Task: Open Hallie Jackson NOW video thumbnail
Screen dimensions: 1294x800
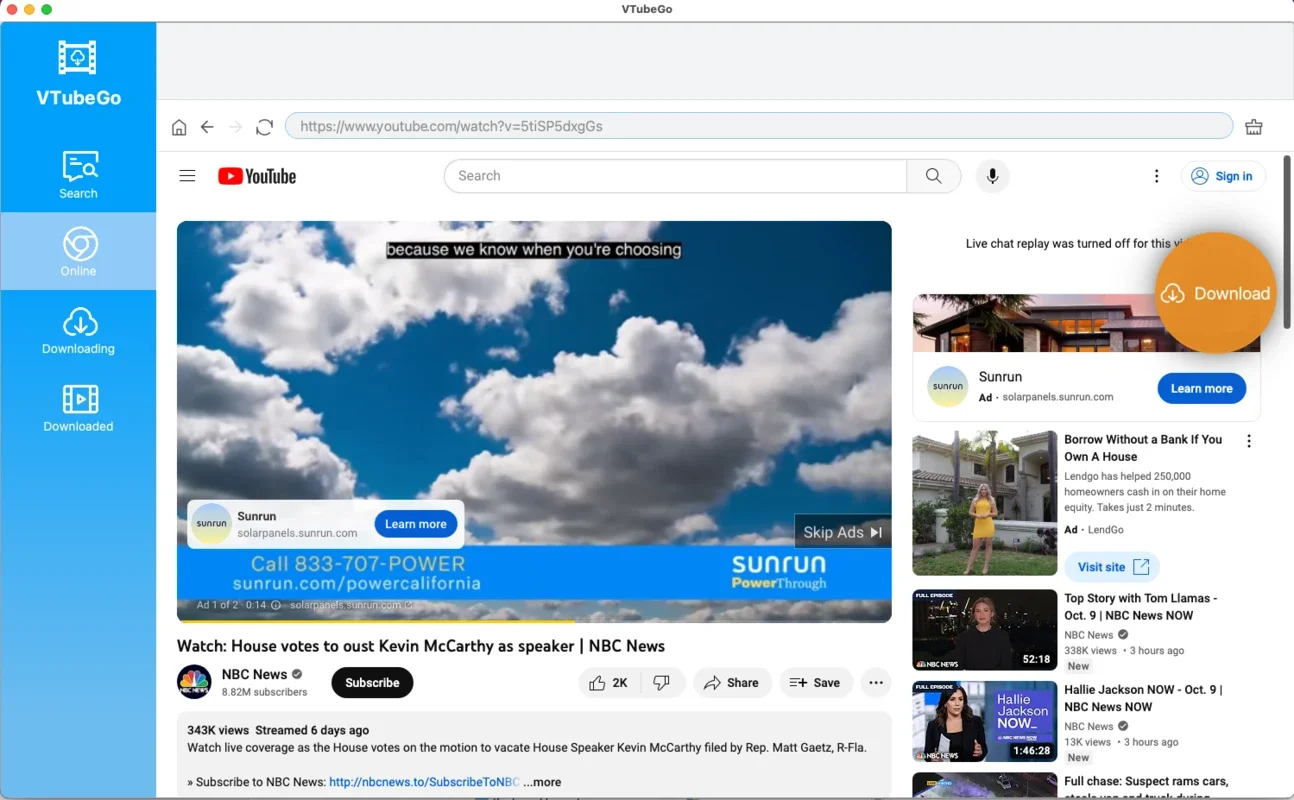Action: point(985,722)
